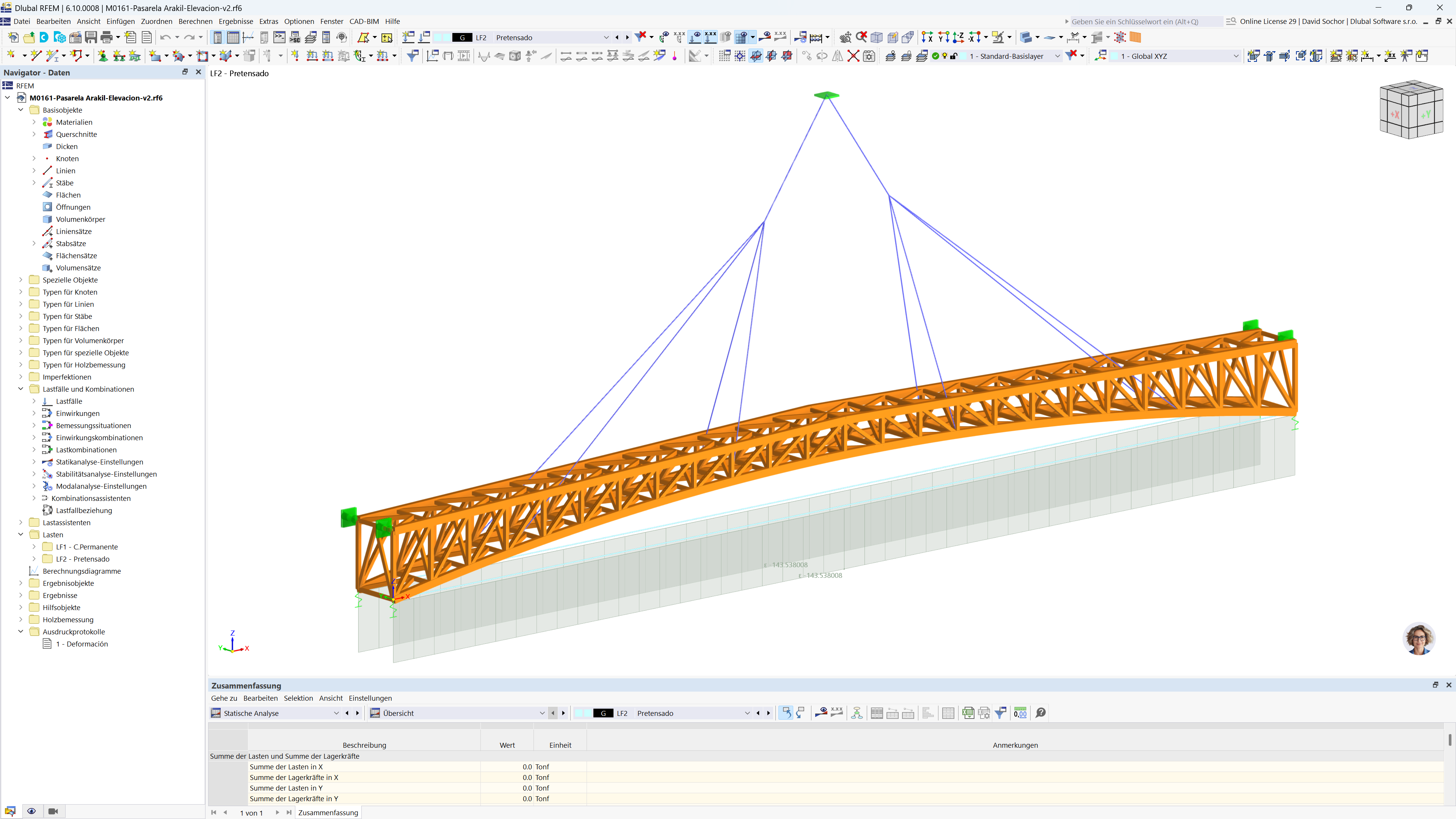Switch to the Zusammenfassung tab at bottom
This screenshot has height=819, width=1456.
click(x=328, y=812)
